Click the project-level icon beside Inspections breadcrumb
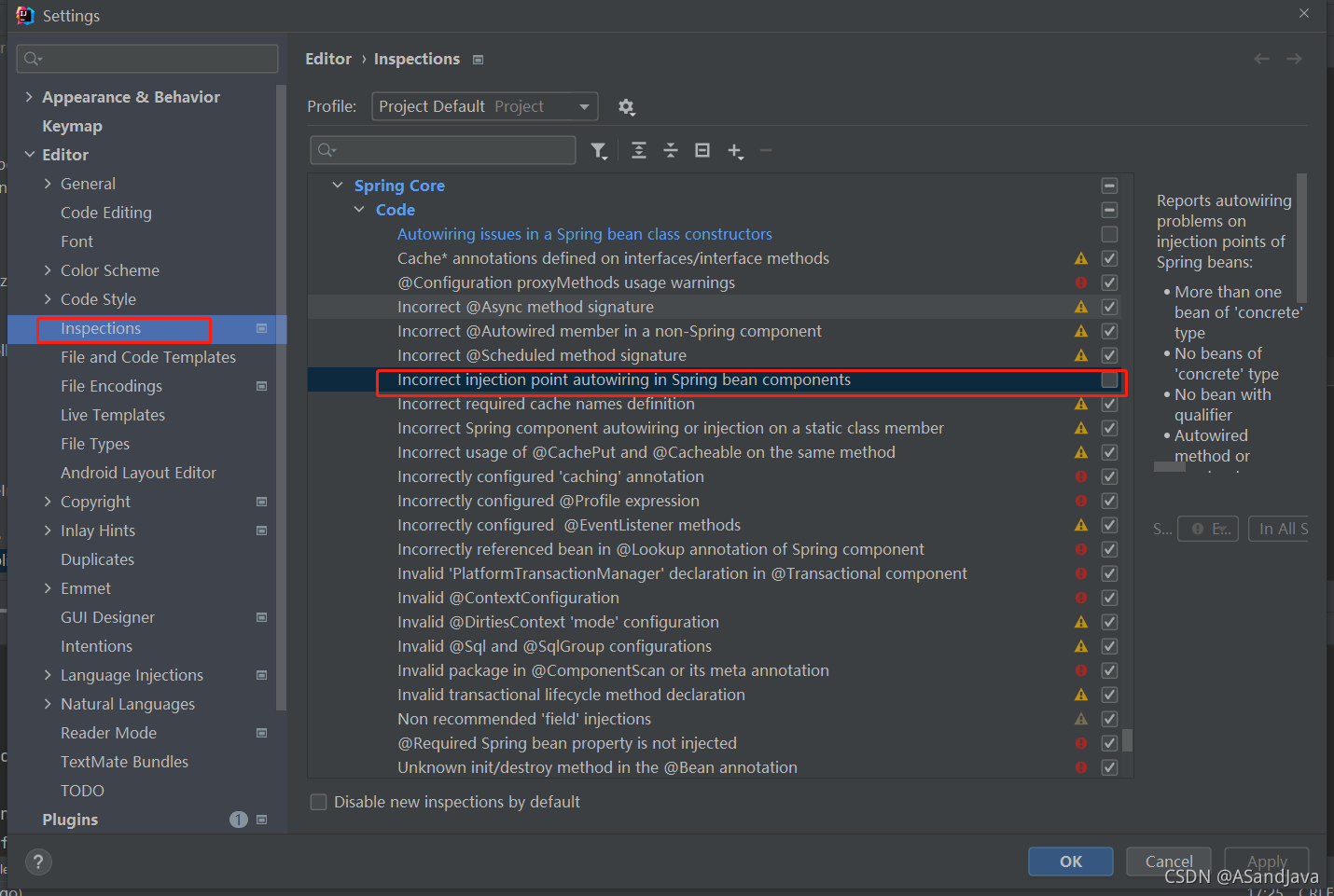This screenshot has width=1334, height=896. 479,60
